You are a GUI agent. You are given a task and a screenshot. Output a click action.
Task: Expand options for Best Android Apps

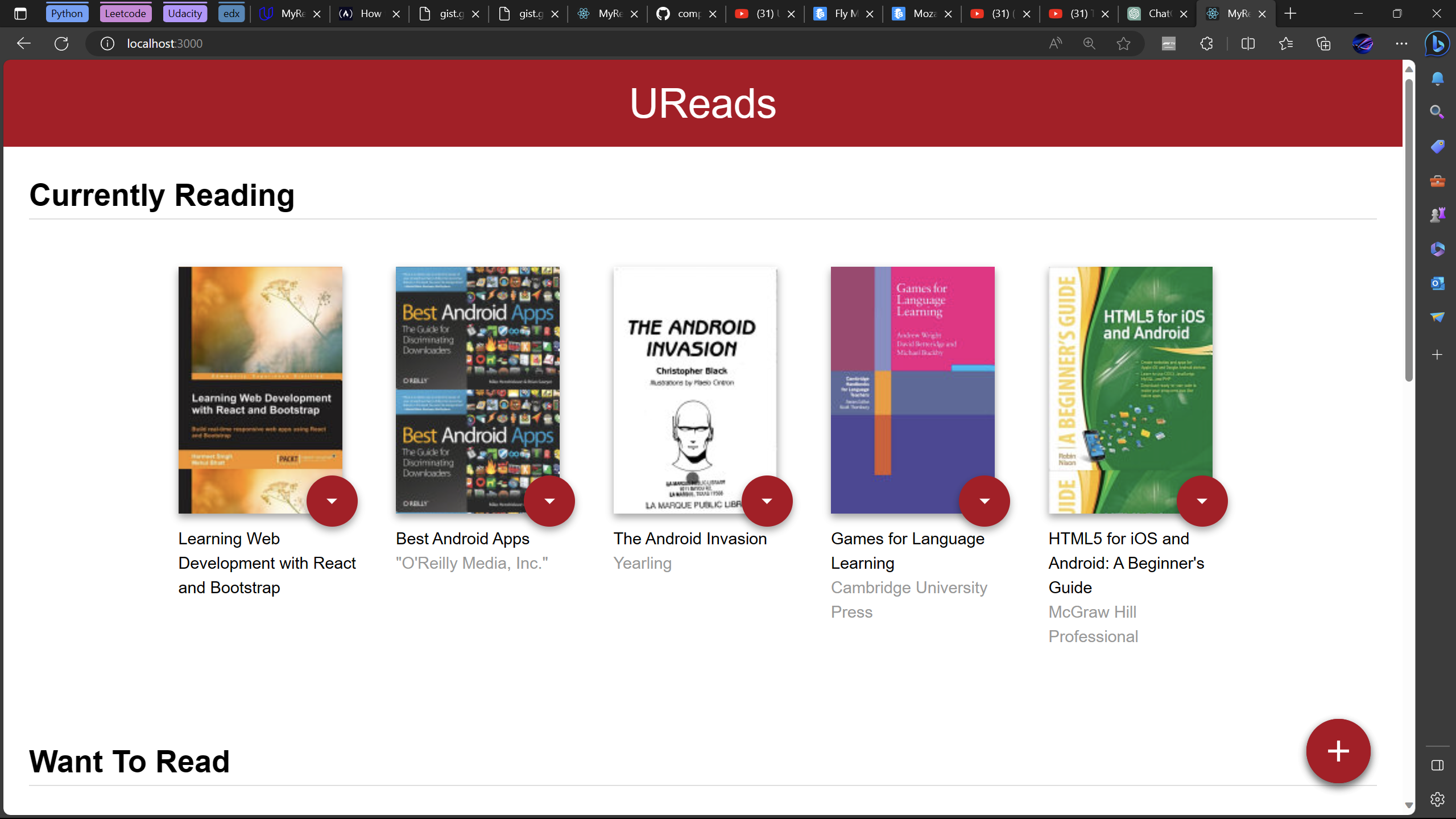tap(549, 500)
